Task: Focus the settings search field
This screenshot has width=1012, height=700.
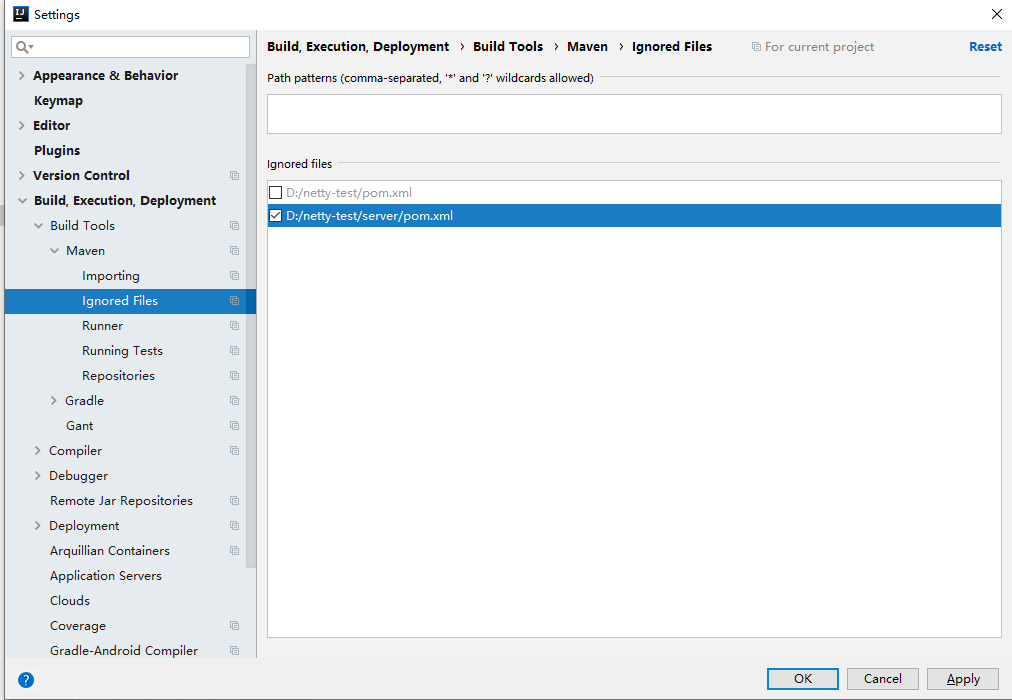Action: pyautogui.click(x=130, y=47)
